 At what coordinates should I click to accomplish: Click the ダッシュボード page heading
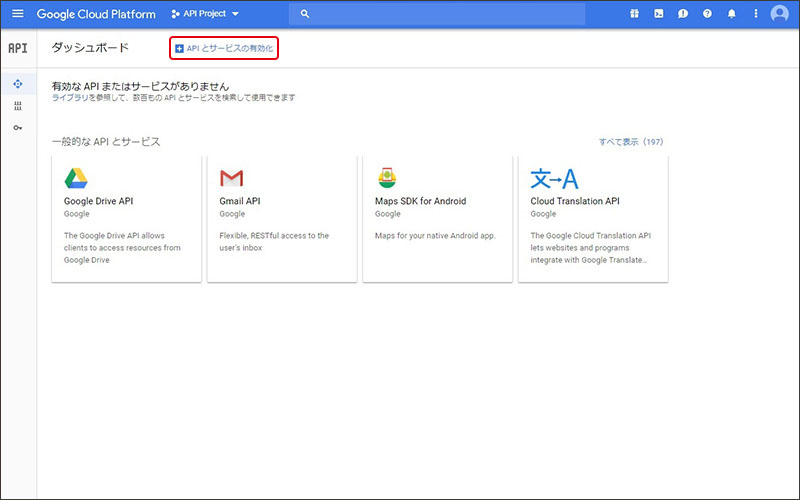90,48
